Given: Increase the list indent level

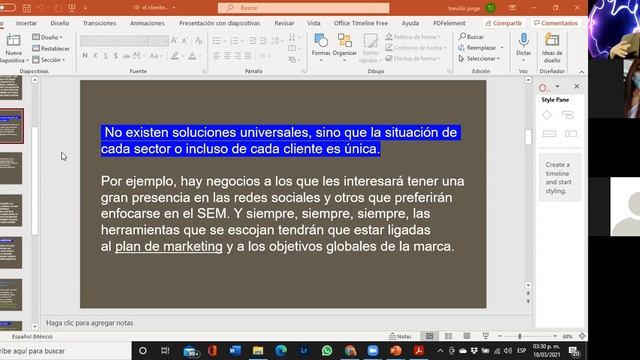Looking at the screenshot, I should pos(264,41).
